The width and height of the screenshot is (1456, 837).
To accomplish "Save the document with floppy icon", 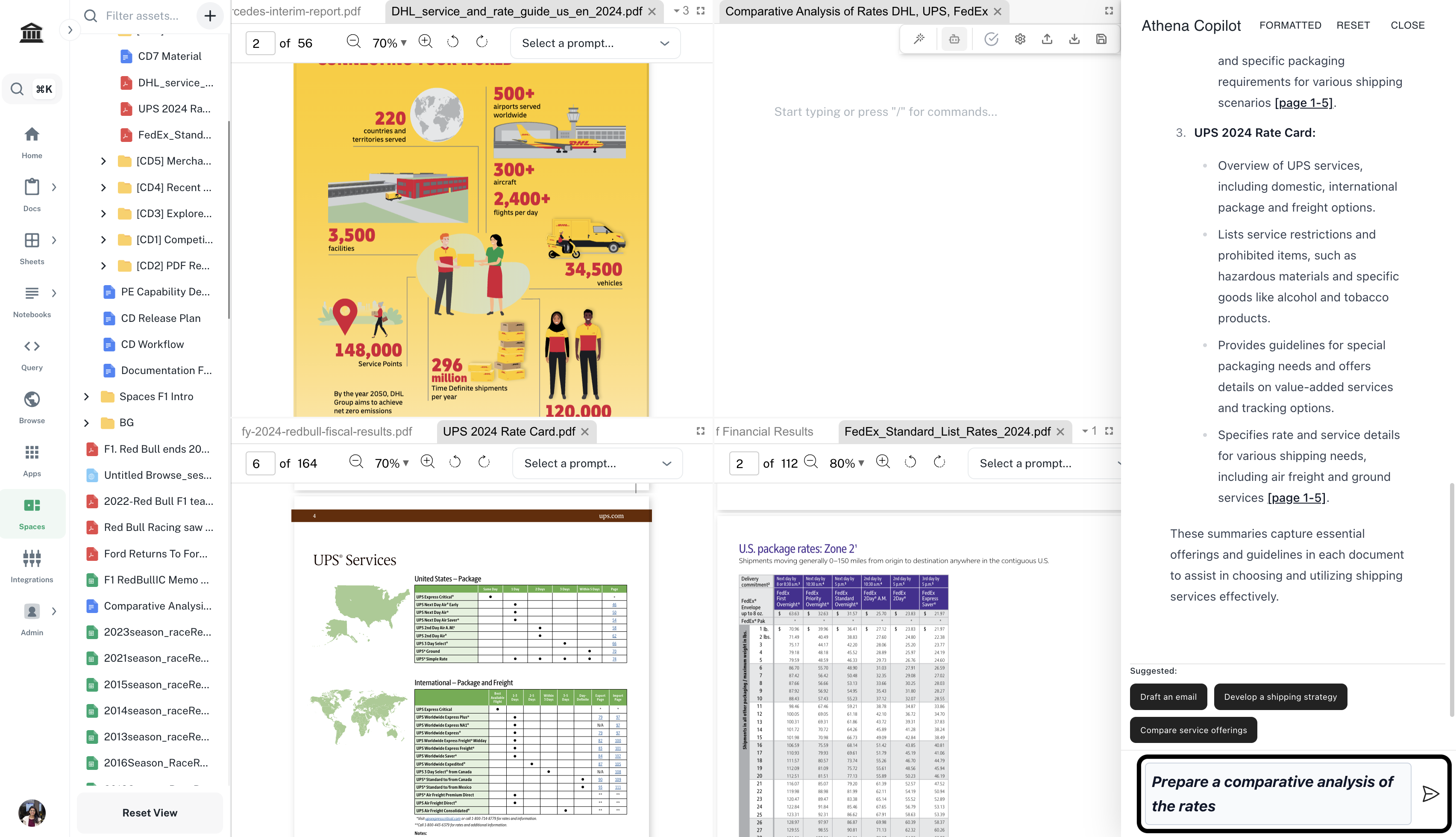I will [x=1101, y=39].
